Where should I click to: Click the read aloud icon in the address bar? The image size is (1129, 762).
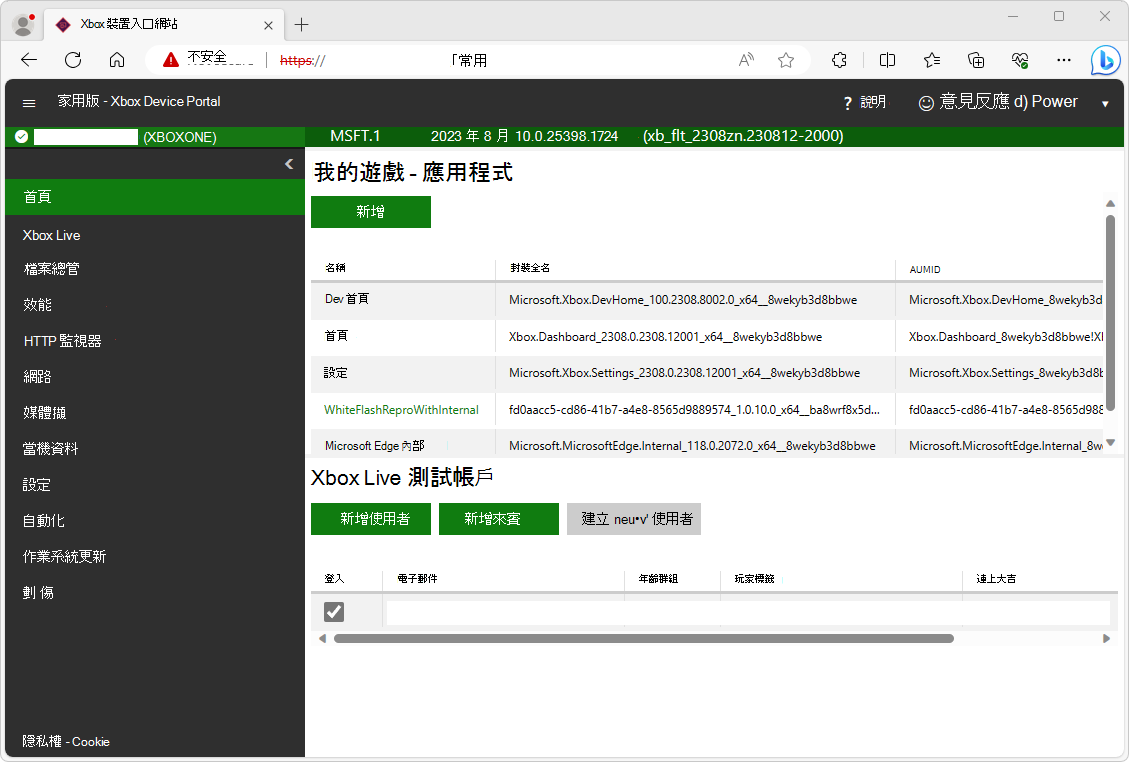tap(746, 60)
